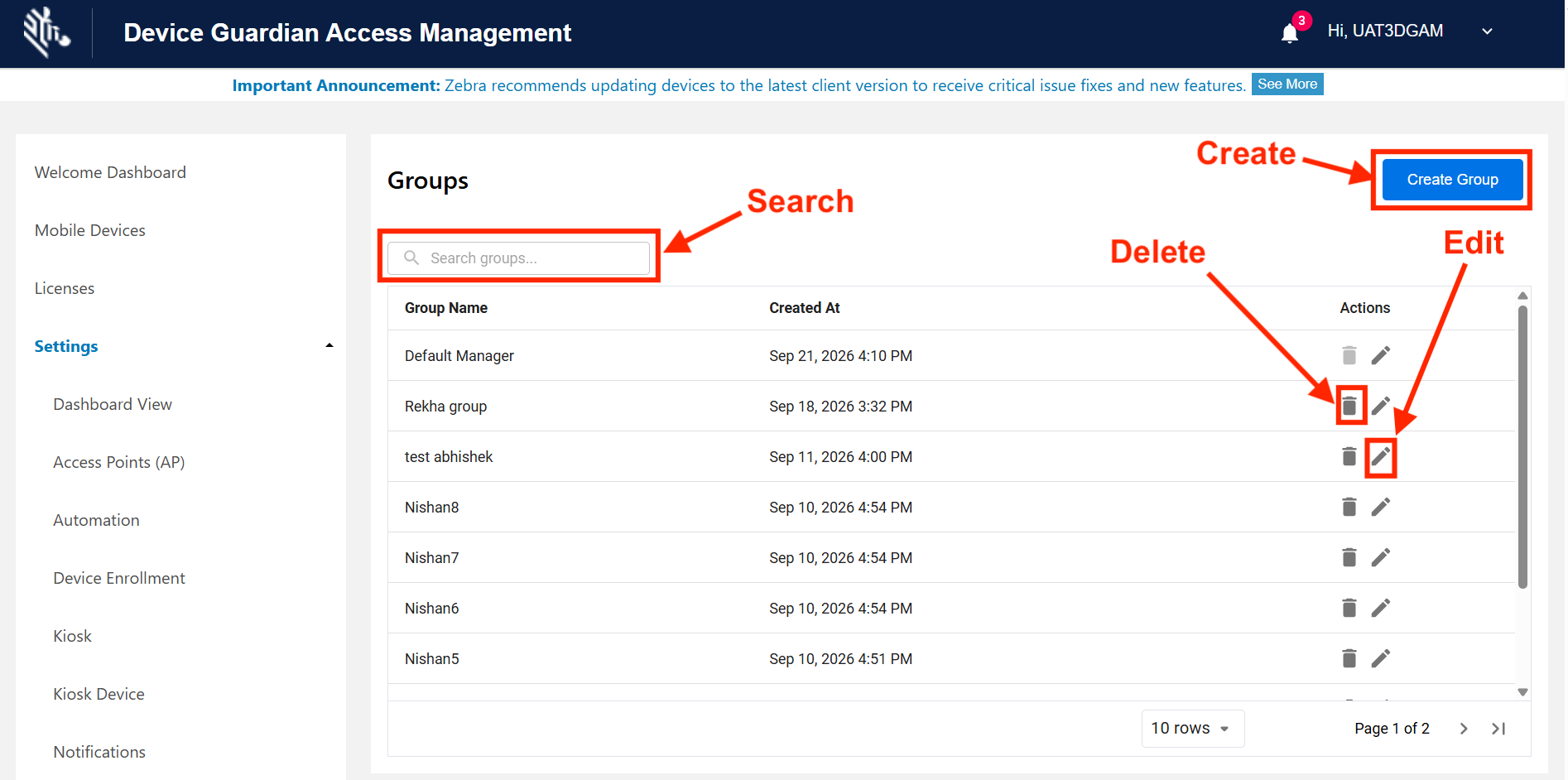Edit the test abhishek group
Image resolution: width=1568 pixels, height=780 pixels.
point(1380,456)
